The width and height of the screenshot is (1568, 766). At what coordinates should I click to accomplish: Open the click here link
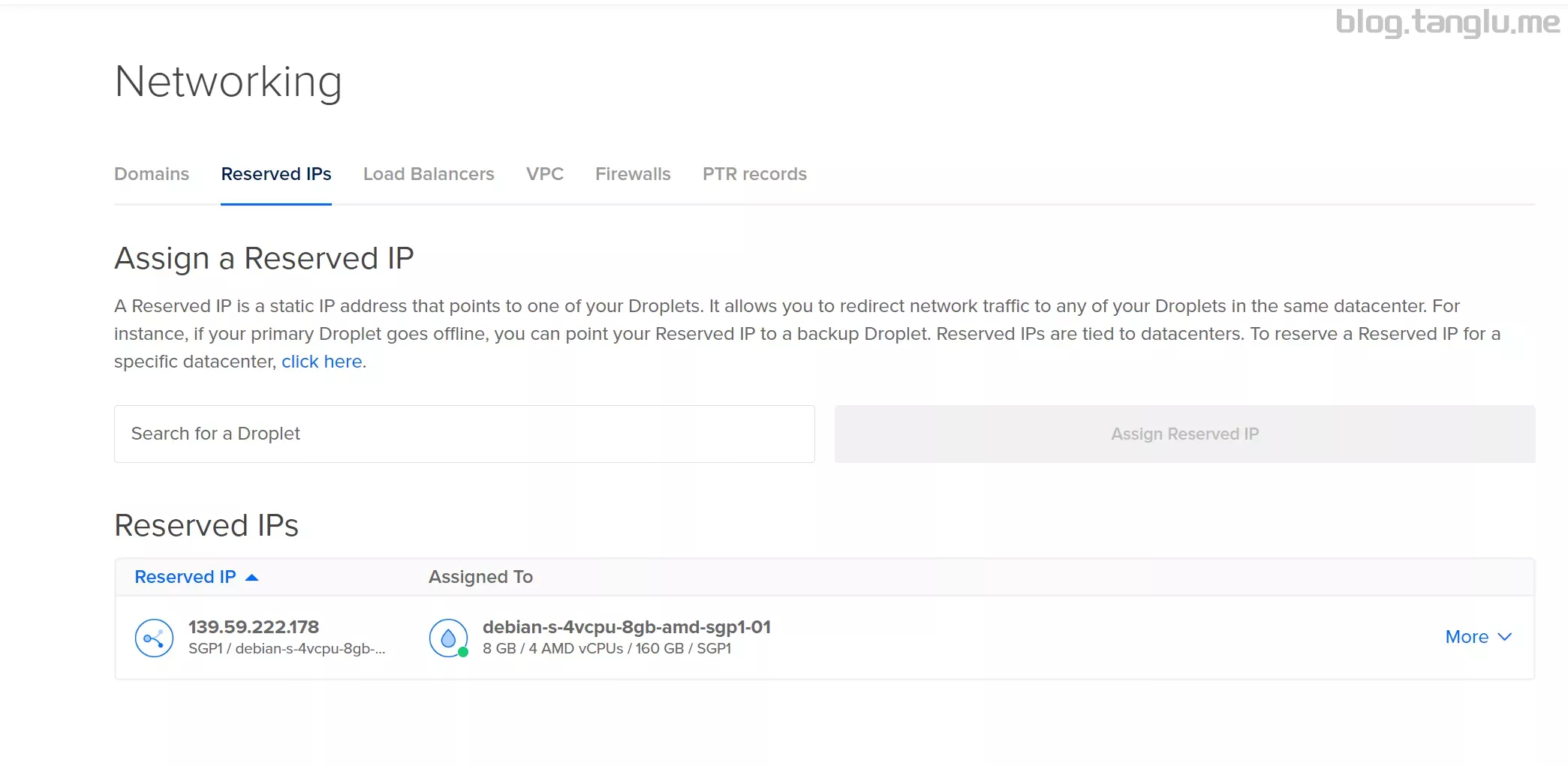point(321,361)
